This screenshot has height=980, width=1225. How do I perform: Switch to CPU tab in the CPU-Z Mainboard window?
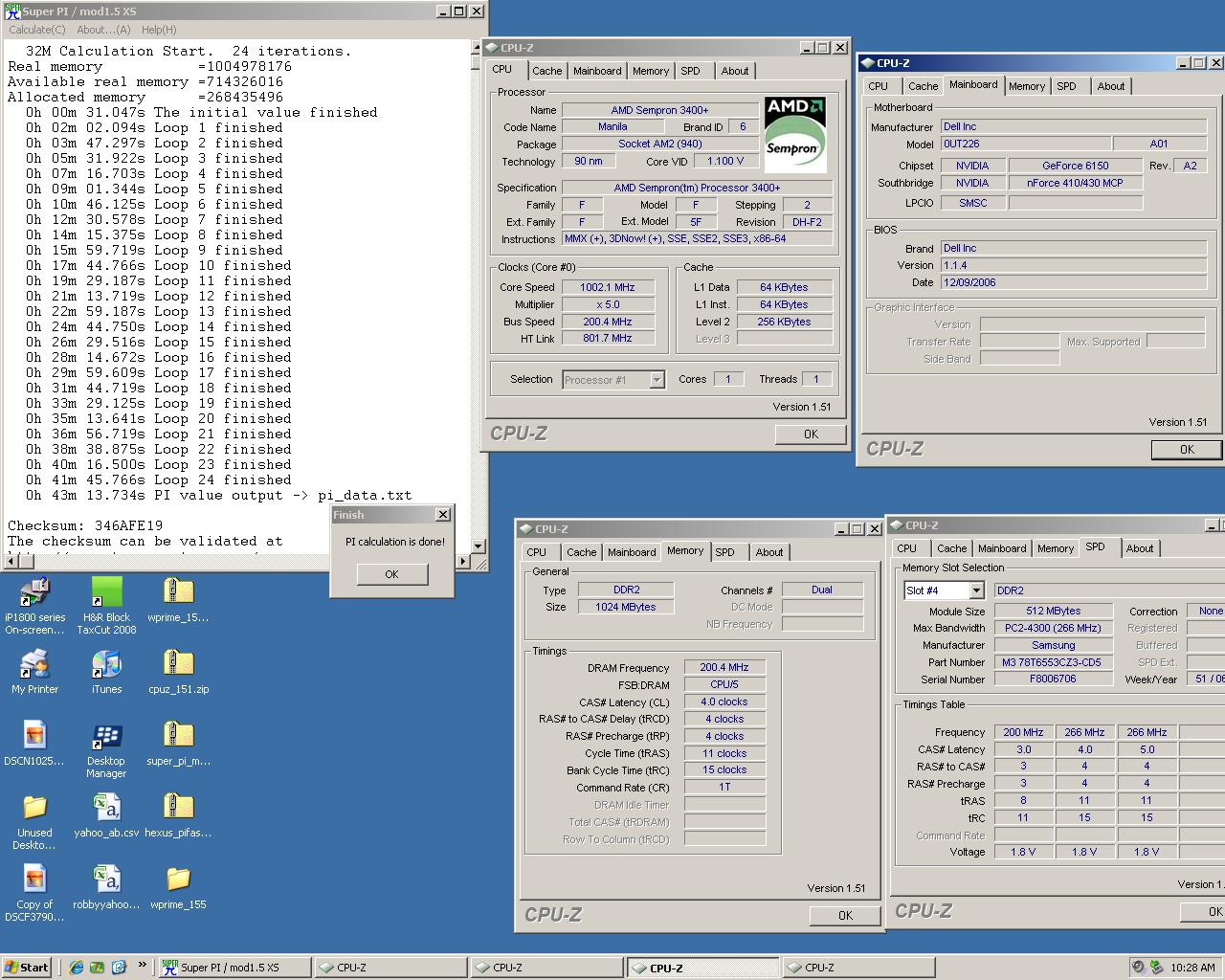879,86
